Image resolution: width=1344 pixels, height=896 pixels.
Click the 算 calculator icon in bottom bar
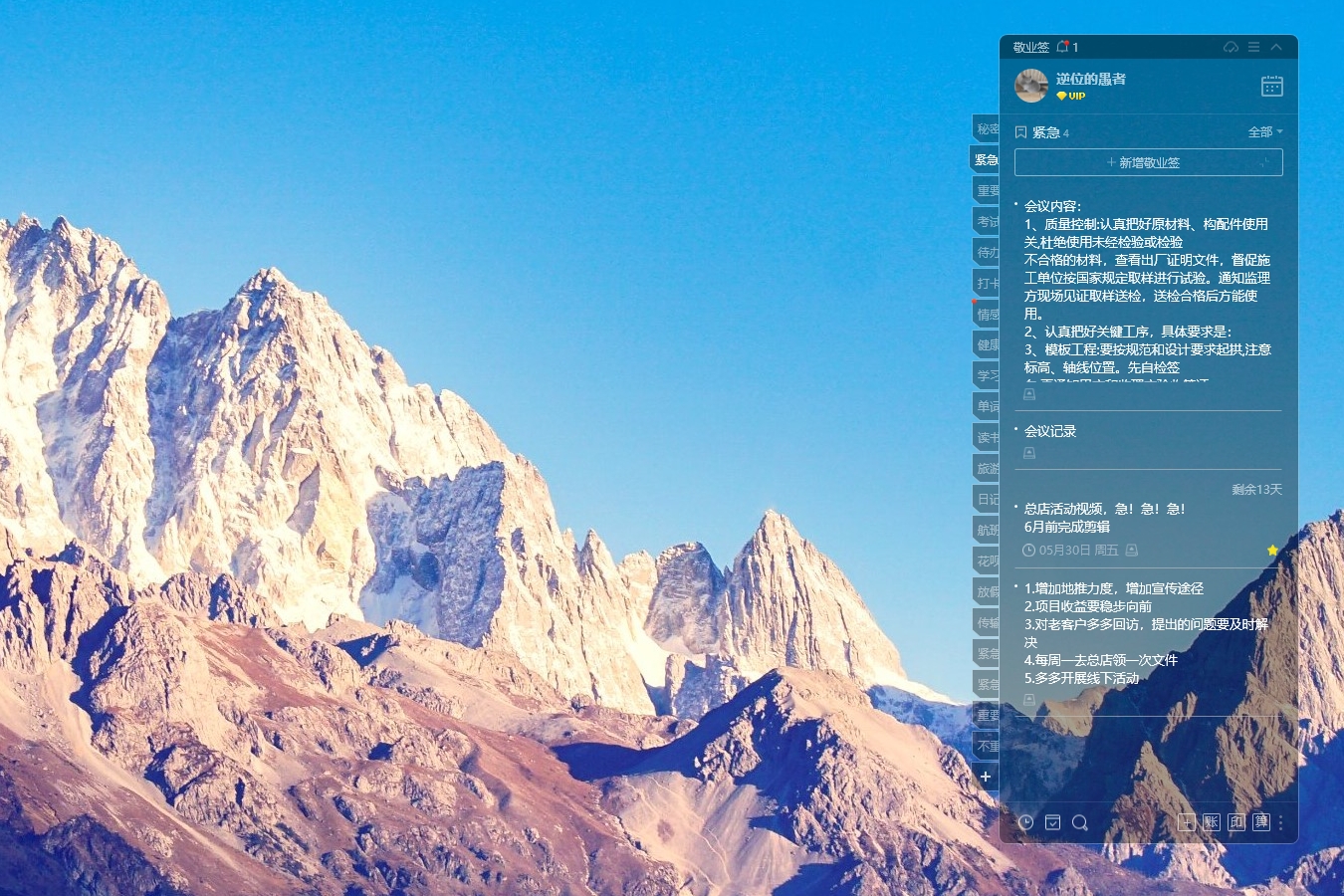[x=1261, y=822]
